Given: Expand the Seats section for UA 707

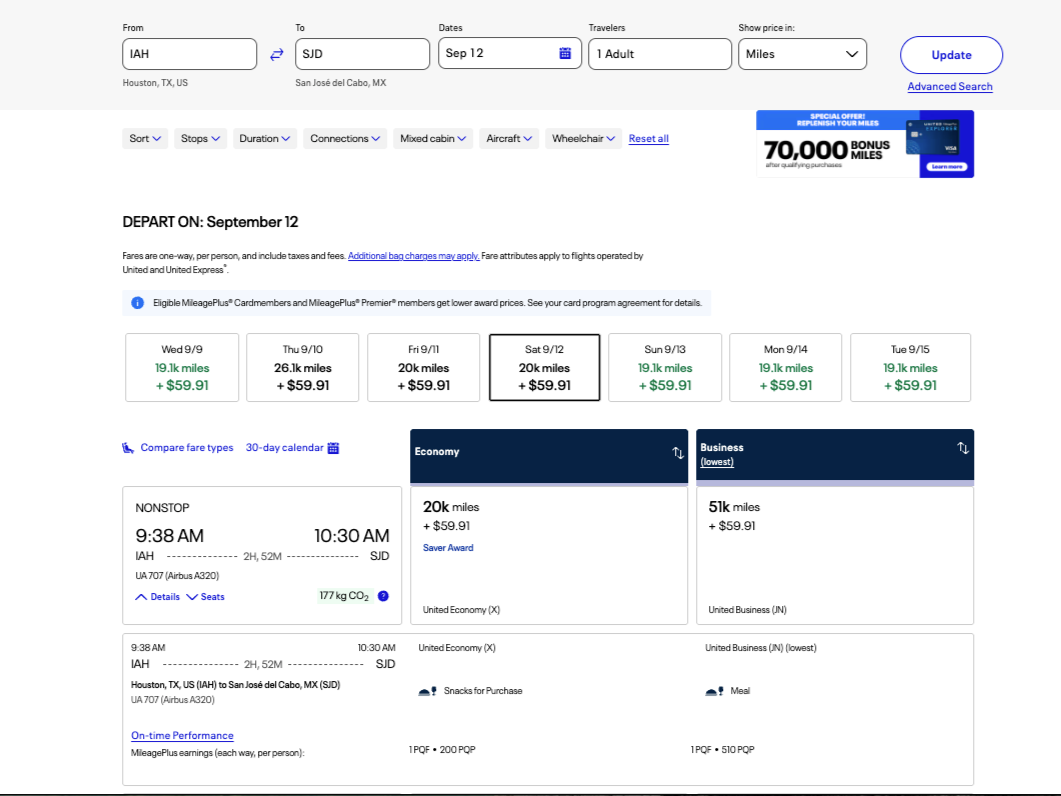Looking at the screenshot, I should (x=206, y=597).
